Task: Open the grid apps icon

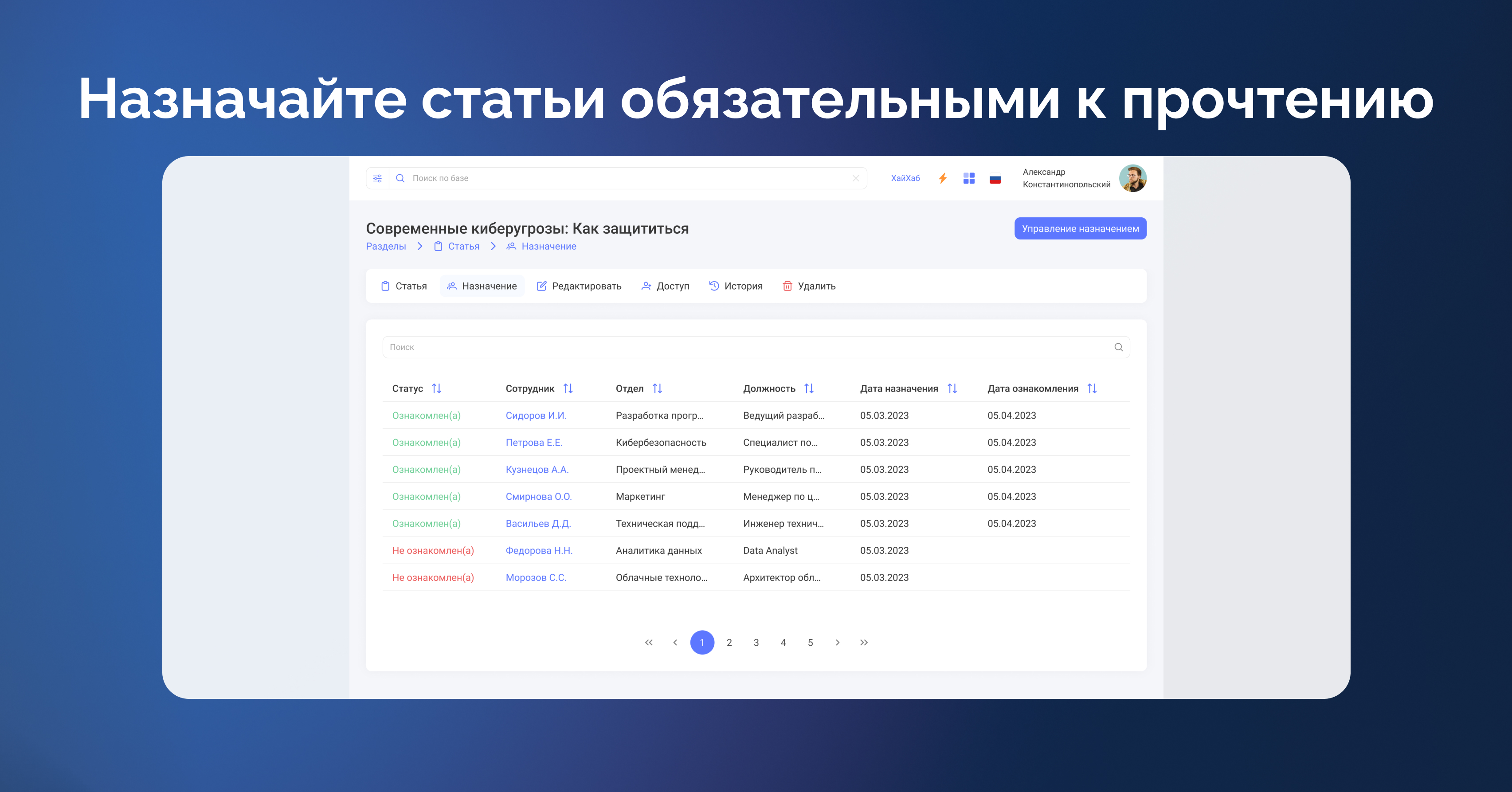Action: point(969,178)
